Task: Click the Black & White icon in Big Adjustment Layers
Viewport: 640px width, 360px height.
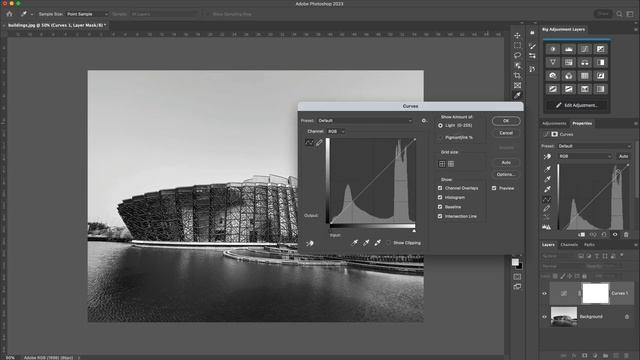Action: click(600, 62)
